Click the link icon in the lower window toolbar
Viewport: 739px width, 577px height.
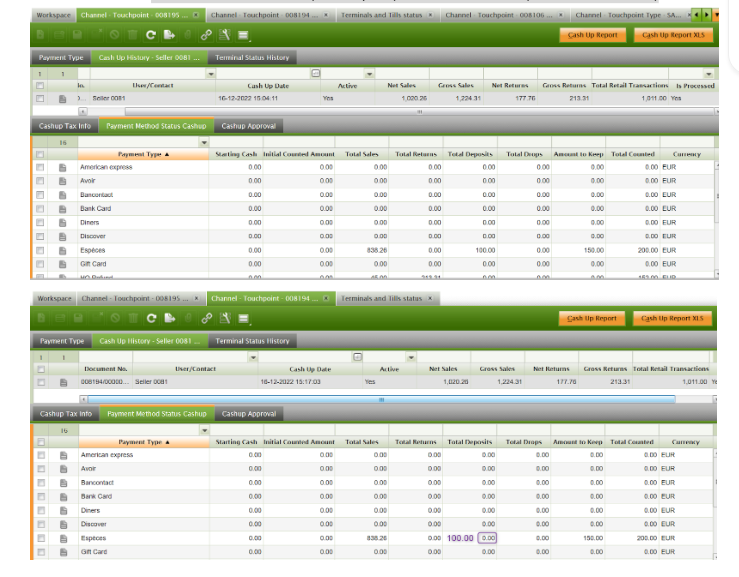pos(207,318)
